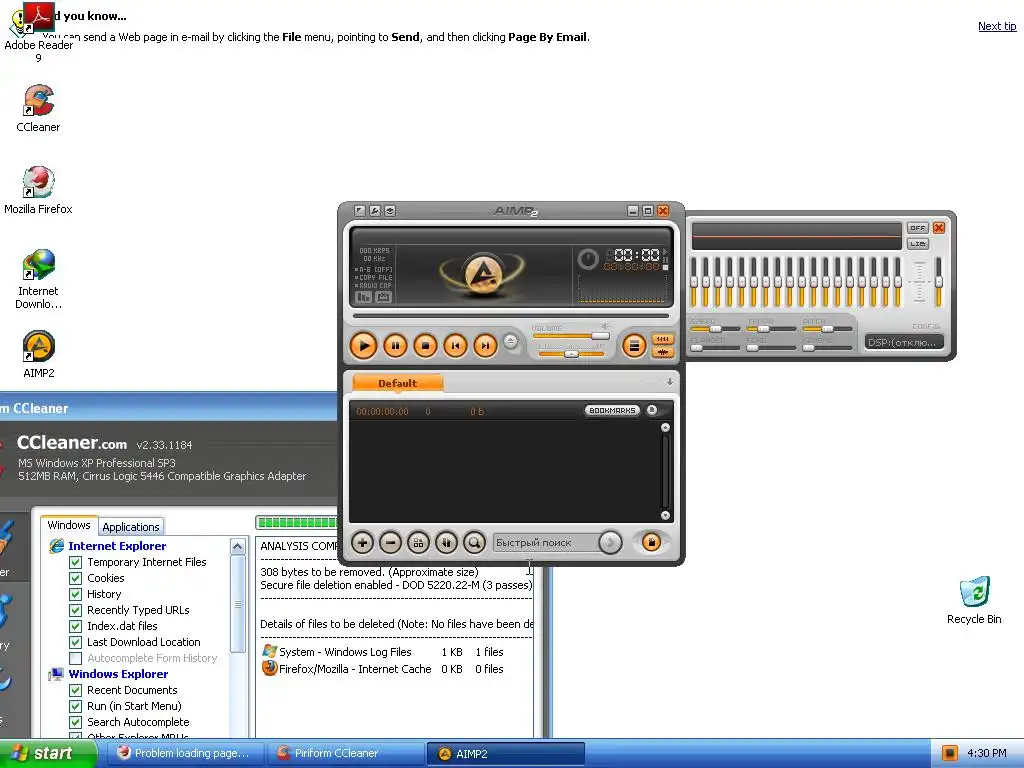Image resolution: width=1024 pixels, height=768 pixels.
Task: Switch to Piriform CCleaner taskbar button
Action: tap(346, 753)
